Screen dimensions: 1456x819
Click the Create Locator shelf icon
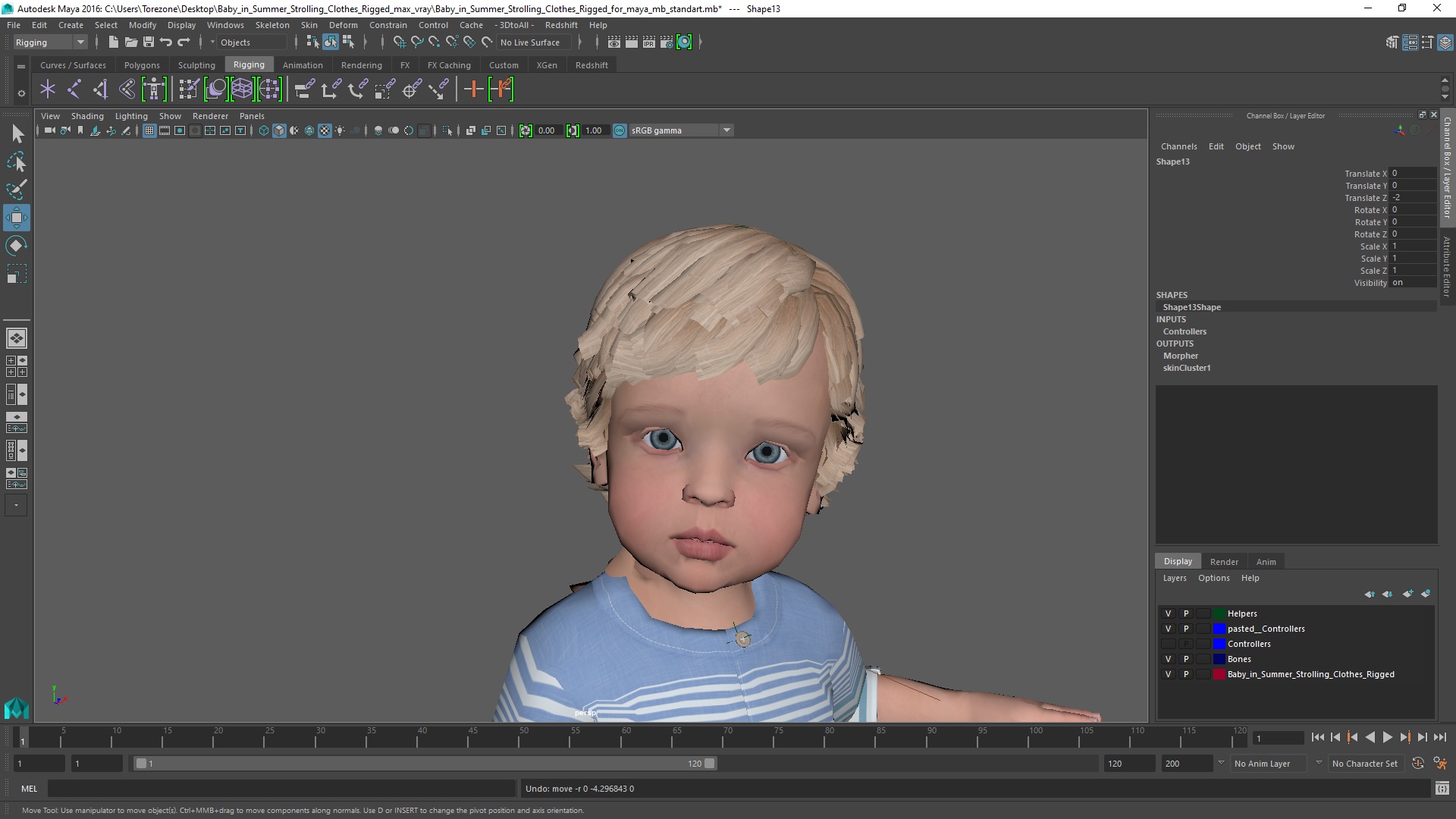[x=48, y=89]
